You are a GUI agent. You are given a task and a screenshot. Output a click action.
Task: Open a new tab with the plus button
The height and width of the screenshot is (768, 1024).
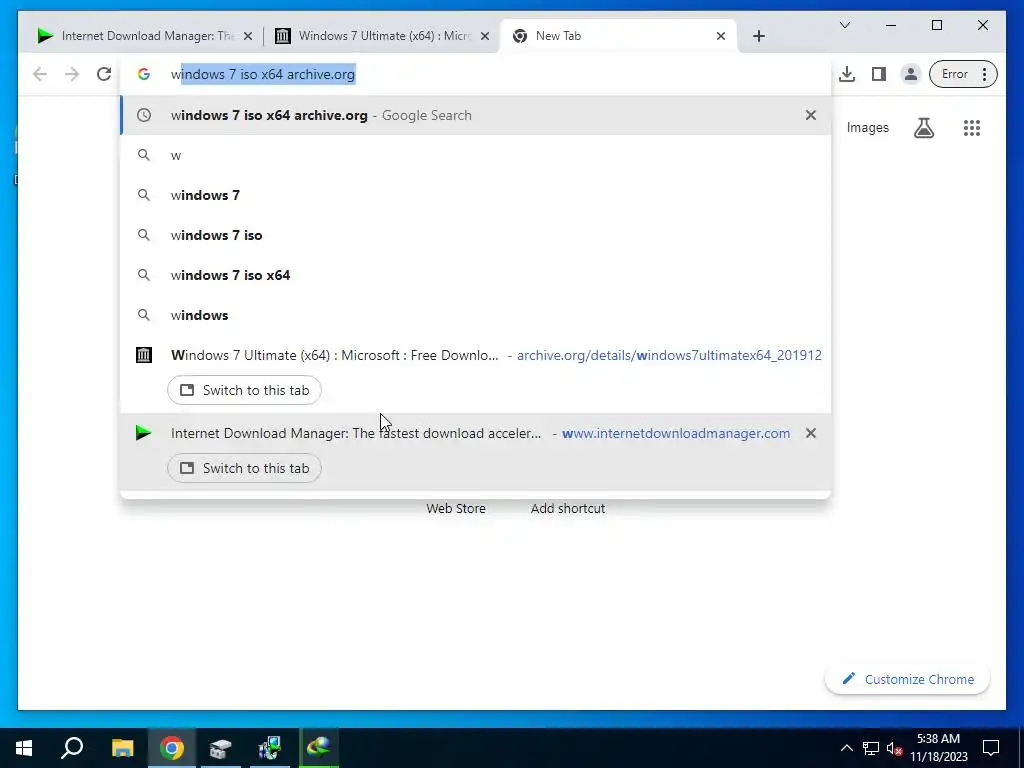coord(758,36)
